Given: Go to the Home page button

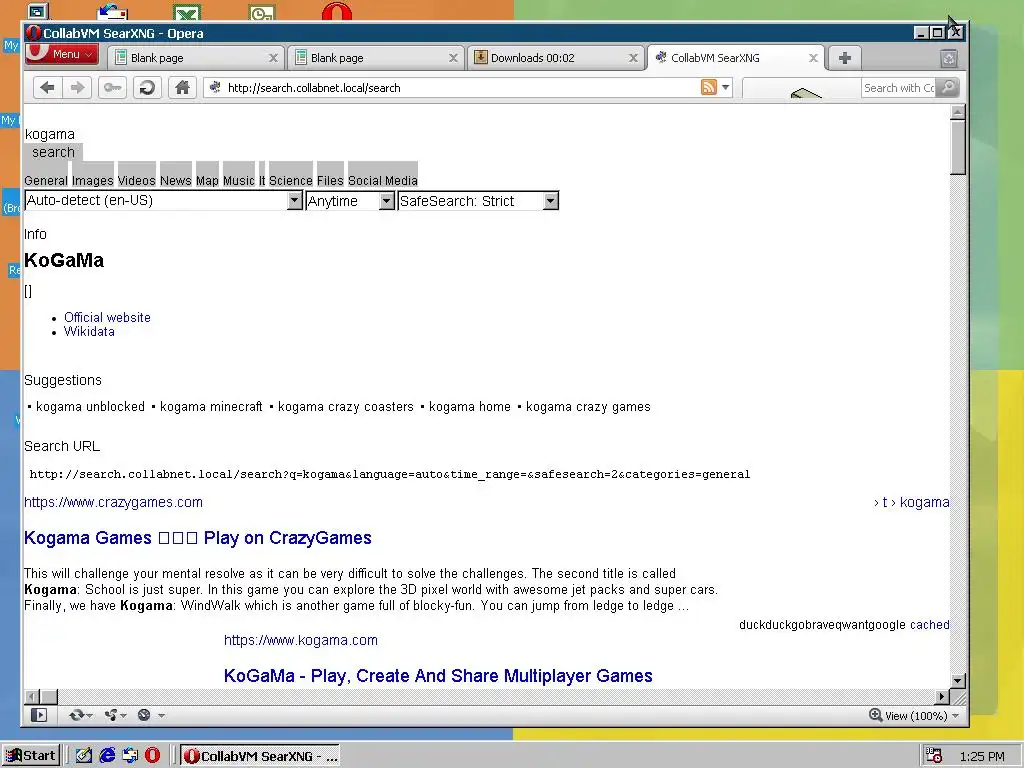Looking at the screenshot, I should [182, 88].
